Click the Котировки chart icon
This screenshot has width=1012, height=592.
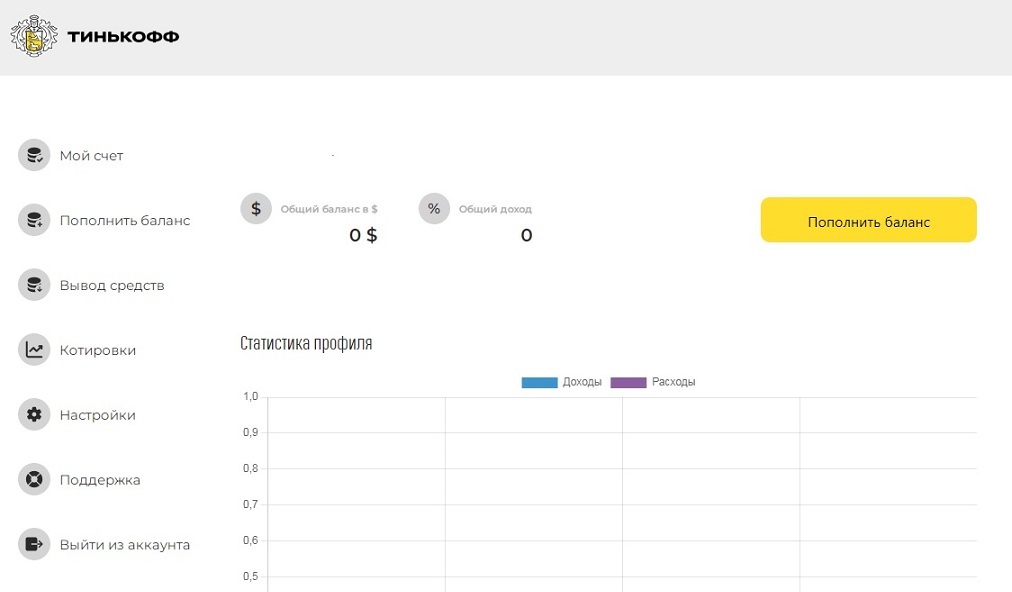click(34, 350)
